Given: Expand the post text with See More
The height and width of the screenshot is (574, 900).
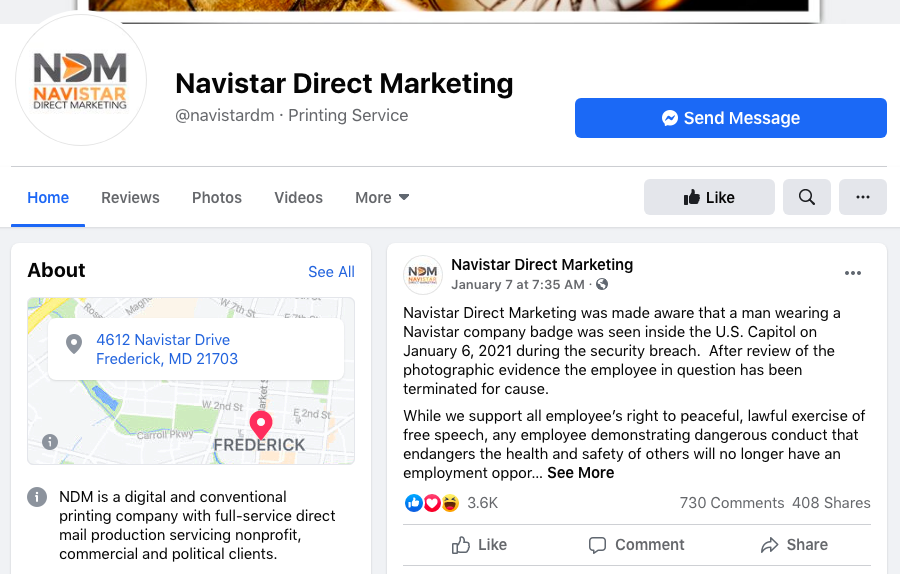Looking at the screenshot, I should coord(580,473).
